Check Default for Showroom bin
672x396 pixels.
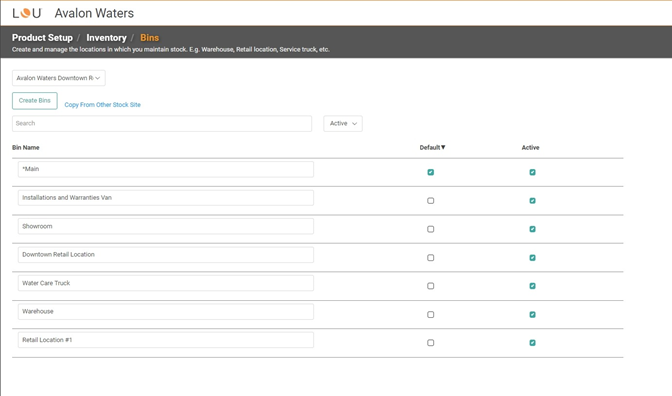431,229
